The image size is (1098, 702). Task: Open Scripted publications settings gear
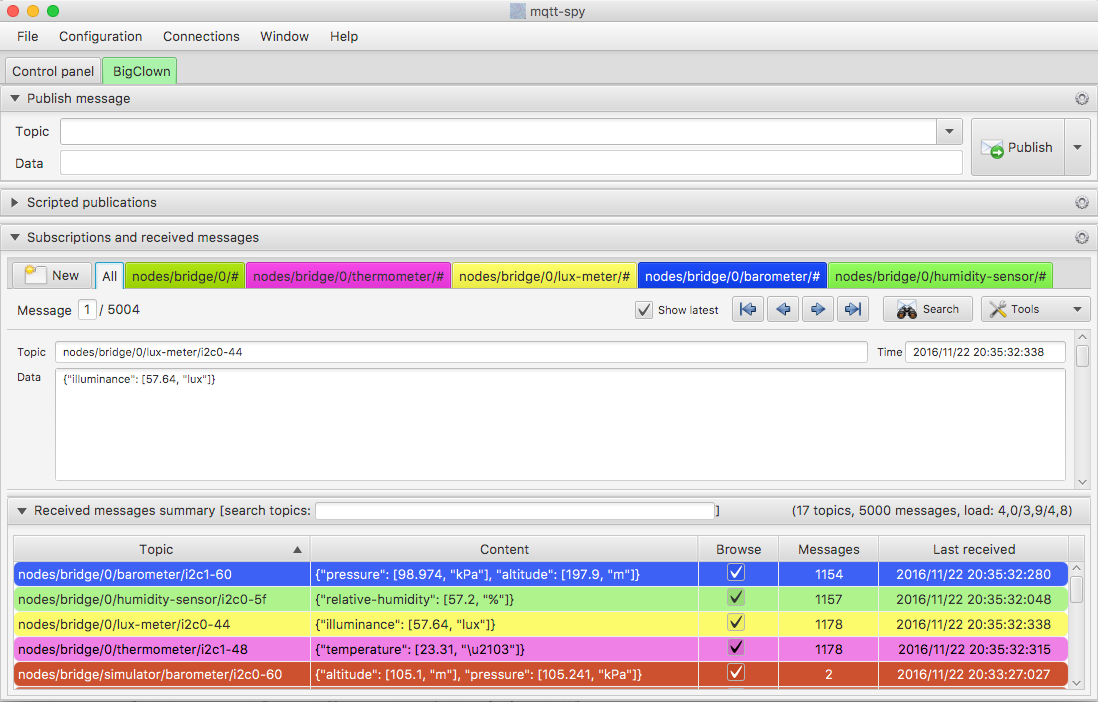coord(1081,203)
